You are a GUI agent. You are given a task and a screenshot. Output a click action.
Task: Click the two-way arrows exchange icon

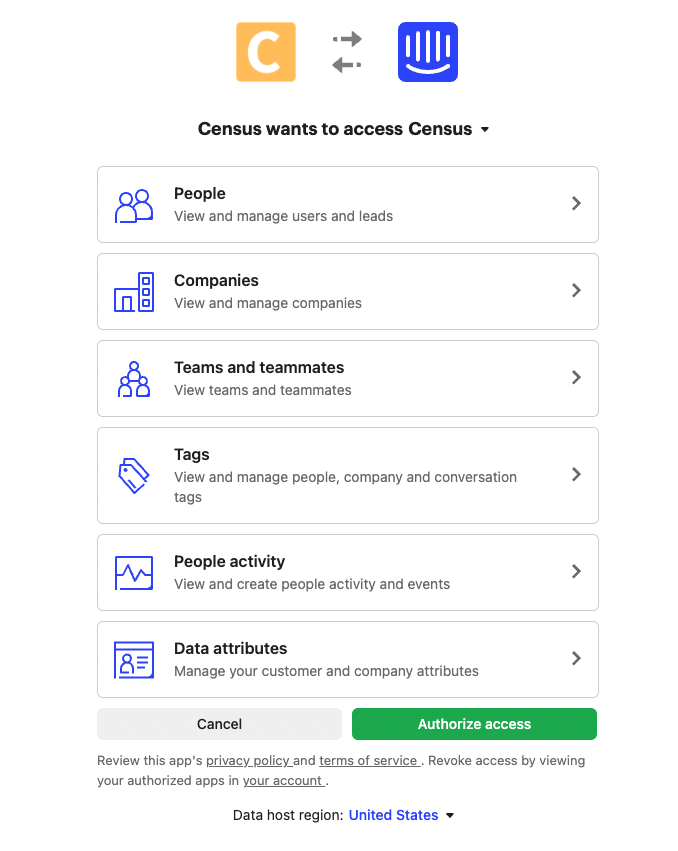pyautogui.click(x=347, y=52)
